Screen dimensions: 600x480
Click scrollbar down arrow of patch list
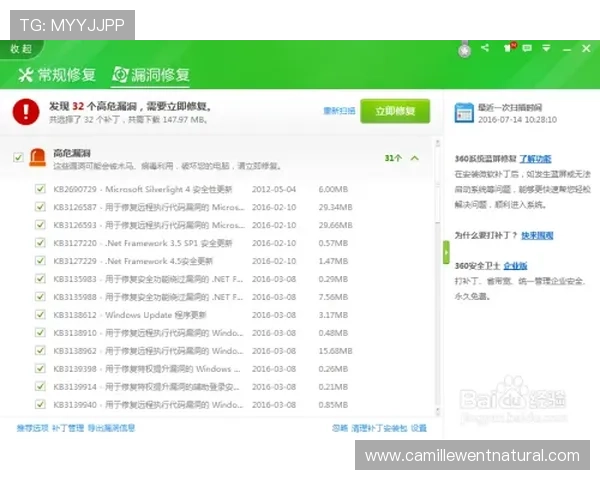[438, 412]
